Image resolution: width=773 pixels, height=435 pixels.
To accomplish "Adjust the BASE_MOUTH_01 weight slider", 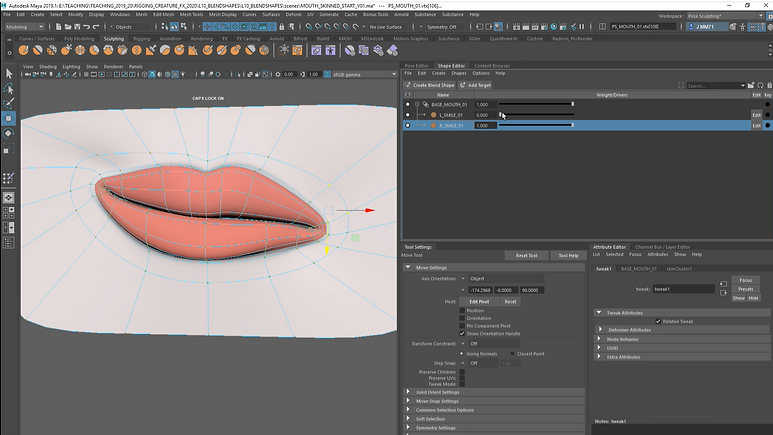I will click(x=536, y=105).
